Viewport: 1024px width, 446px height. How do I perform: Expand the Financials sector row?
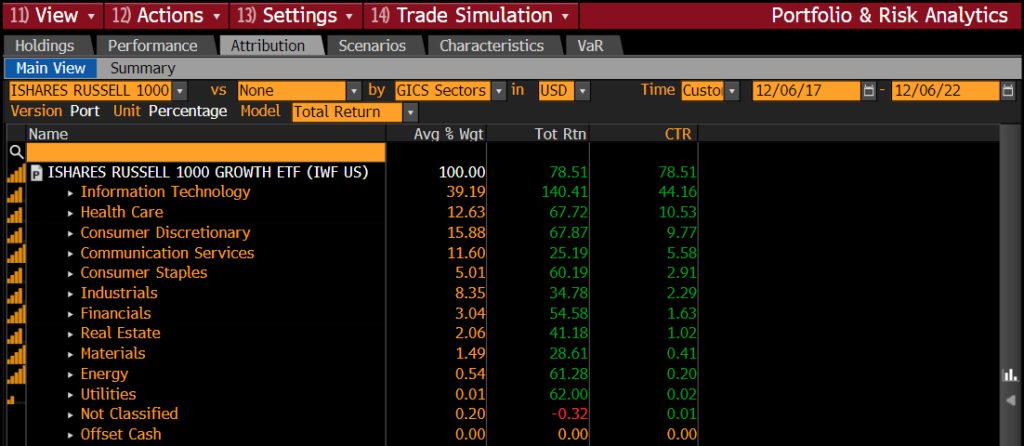click(x=72, y=314)
